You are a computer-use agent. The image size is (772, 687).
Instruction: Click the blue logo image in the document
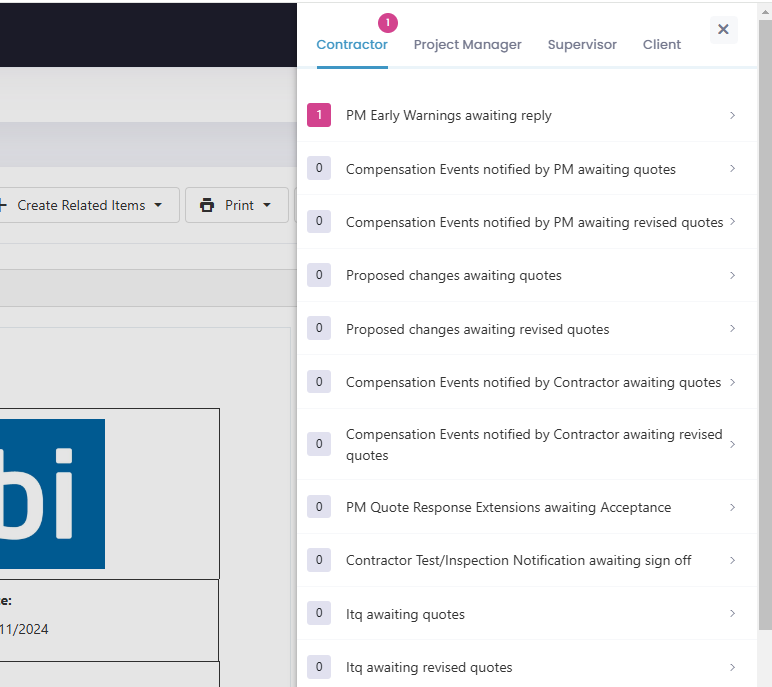pos(52,494)
